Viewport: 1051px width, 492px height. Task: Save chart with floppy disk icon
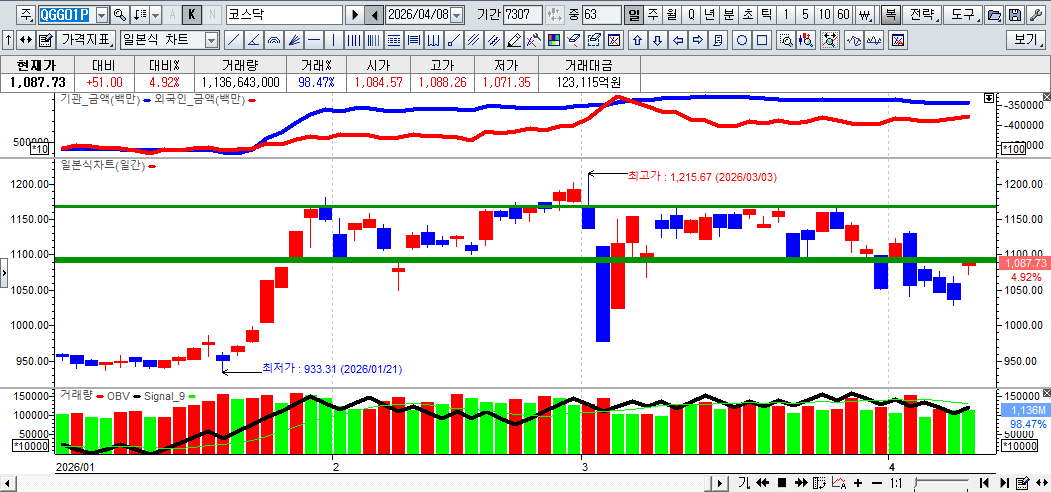pos(1014,15)
